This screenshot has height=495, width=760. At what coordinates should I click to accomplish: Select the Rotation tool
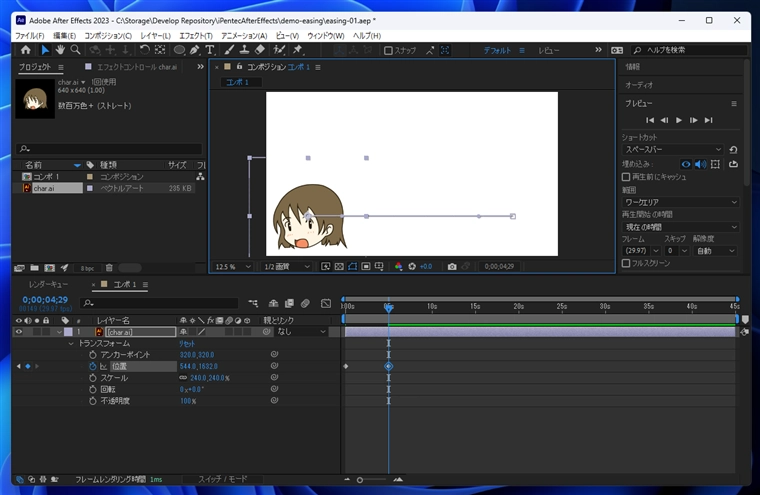[x=144, y=49]
